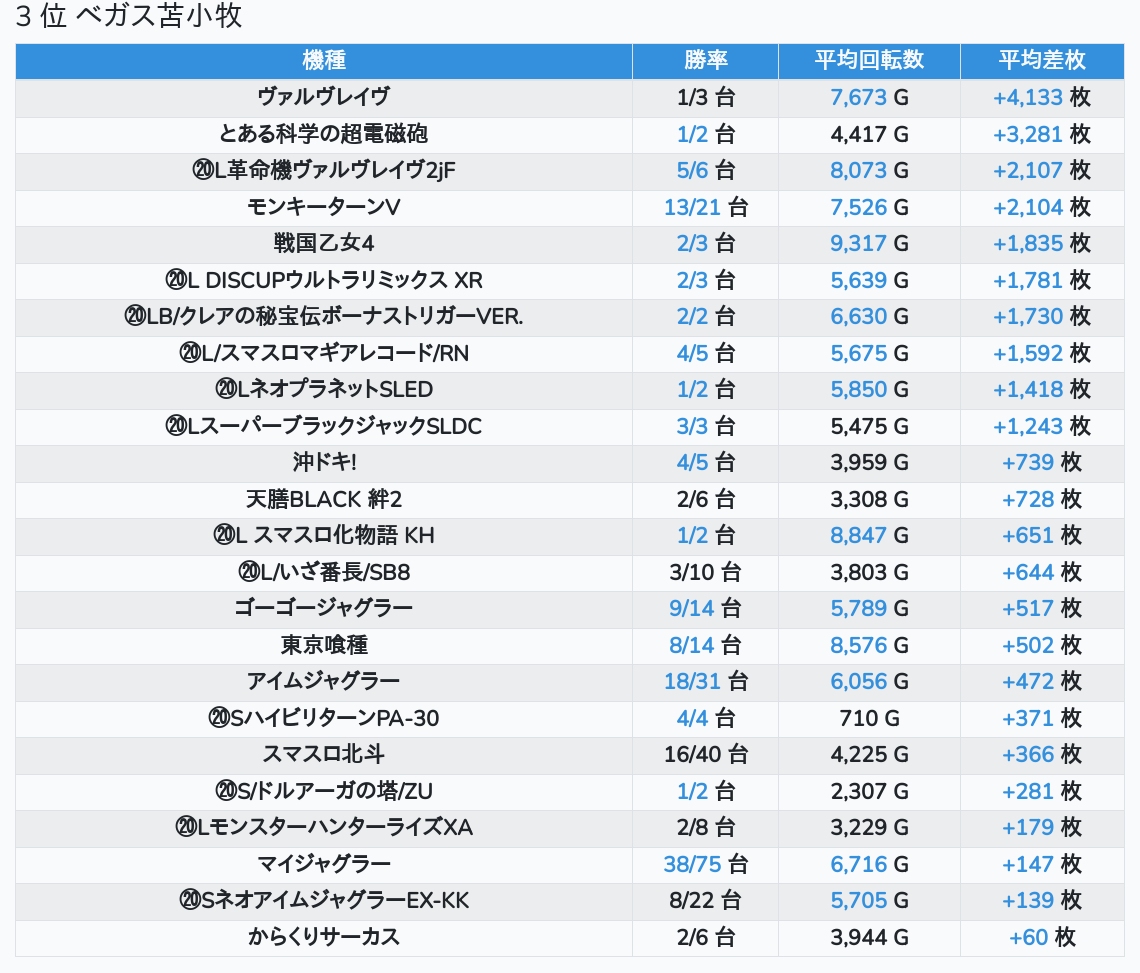Select the 戦国乙女4 machine name
The width and height of the screenshot is (1140, 973).
tap(323, 243)
